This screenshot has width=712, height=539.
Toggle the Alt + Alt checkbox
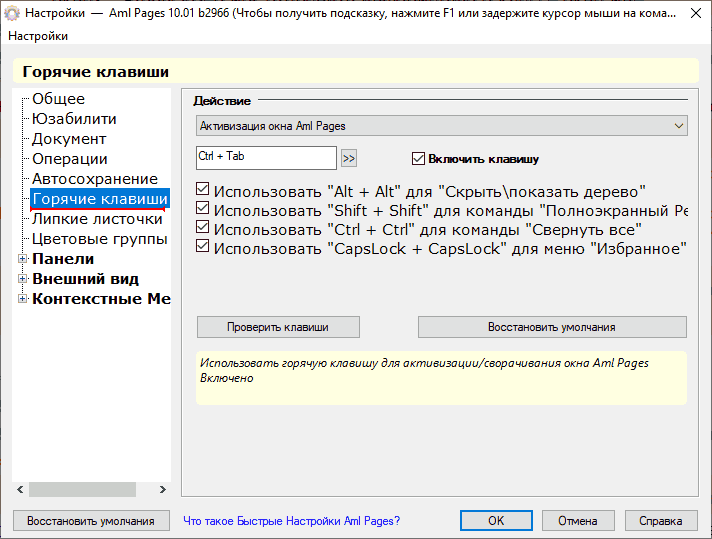pos(203,189)
